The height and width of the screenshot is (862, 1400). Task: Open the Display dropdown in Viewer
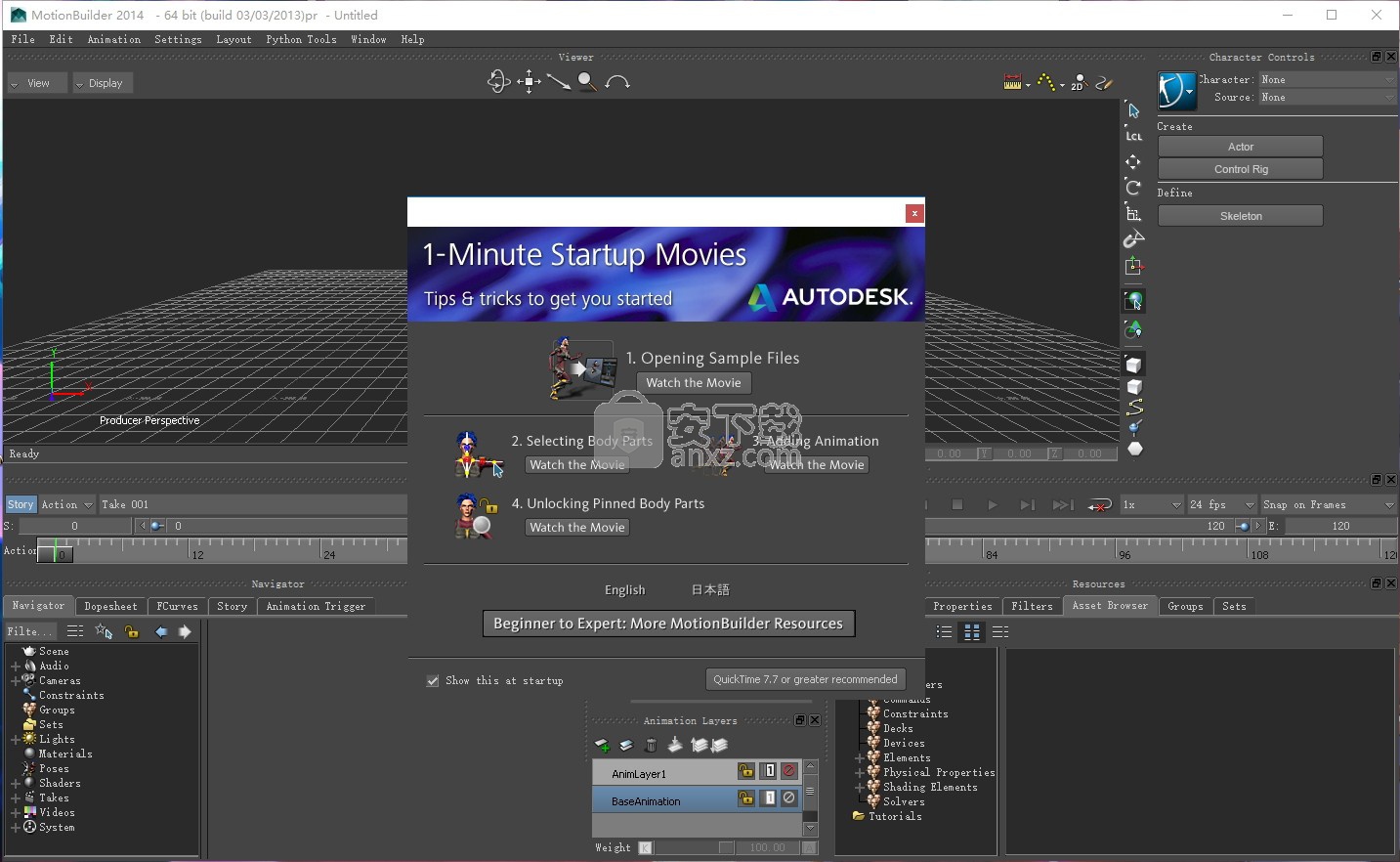(x=103, y=83)
